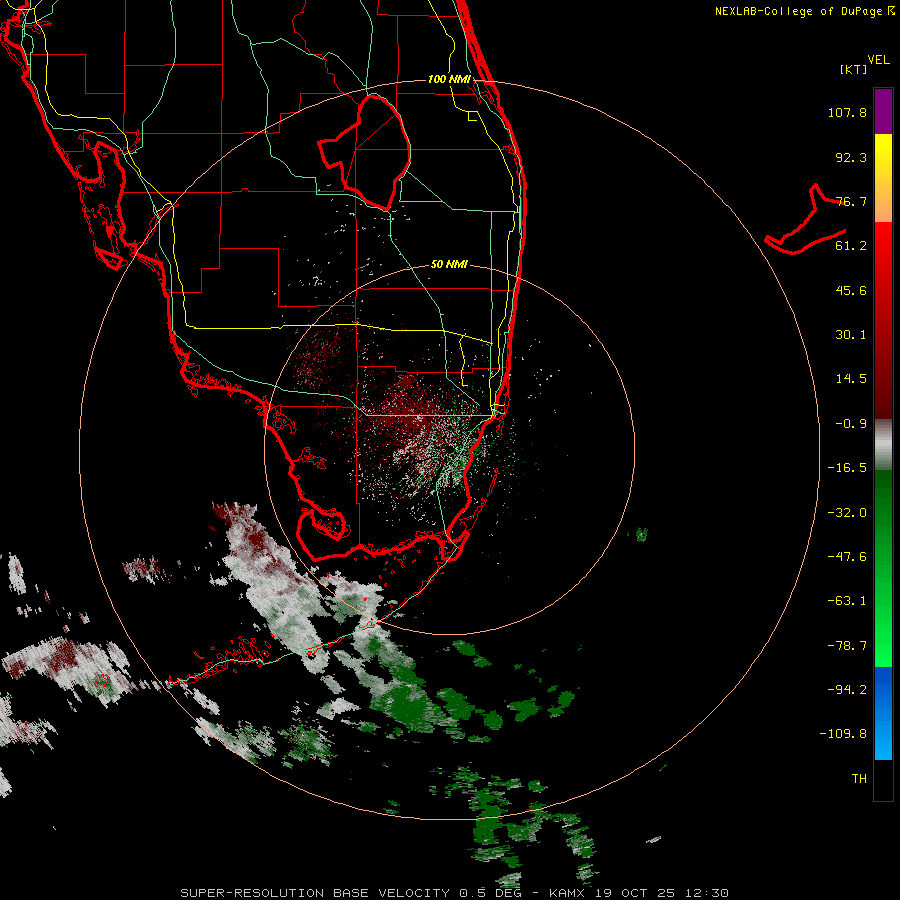
Task: Click the 30.1 velocity scale value
Action: [x=851, y=335]
